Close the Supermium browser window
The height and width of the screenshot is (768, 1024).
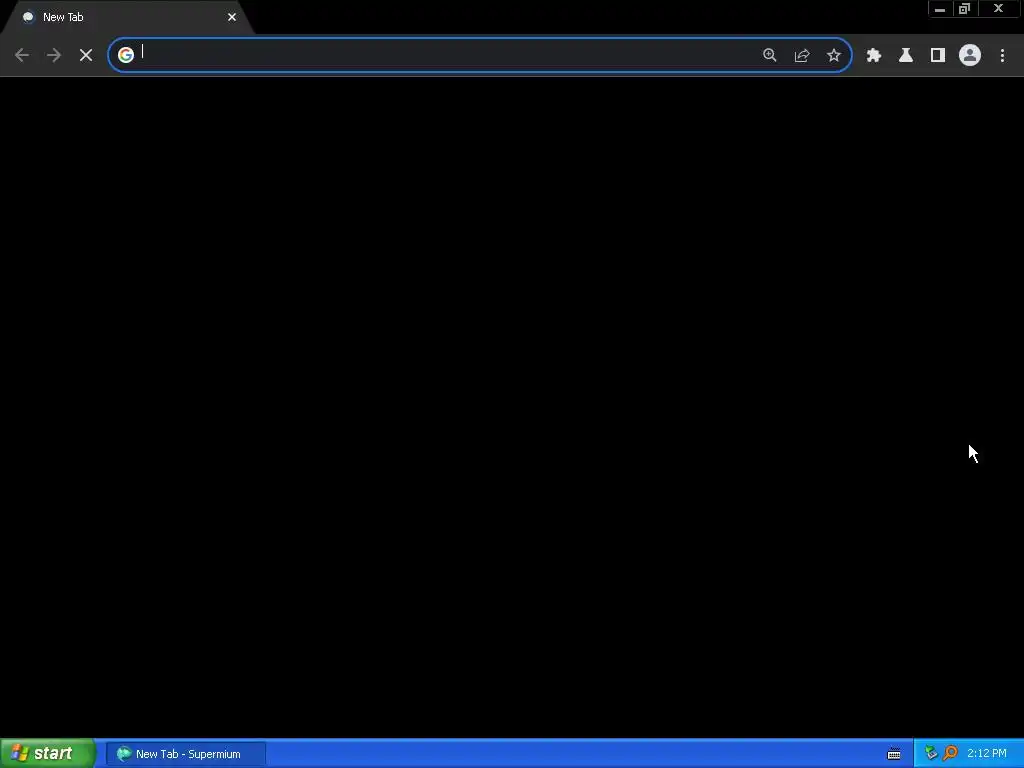coord(999,9)
